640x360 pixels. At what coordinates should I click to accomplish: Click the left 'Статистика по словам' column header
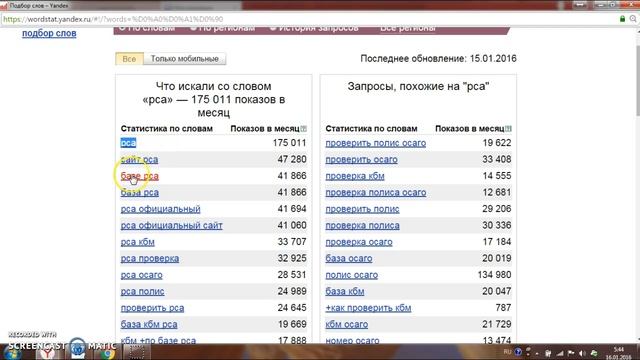[167, 129]
